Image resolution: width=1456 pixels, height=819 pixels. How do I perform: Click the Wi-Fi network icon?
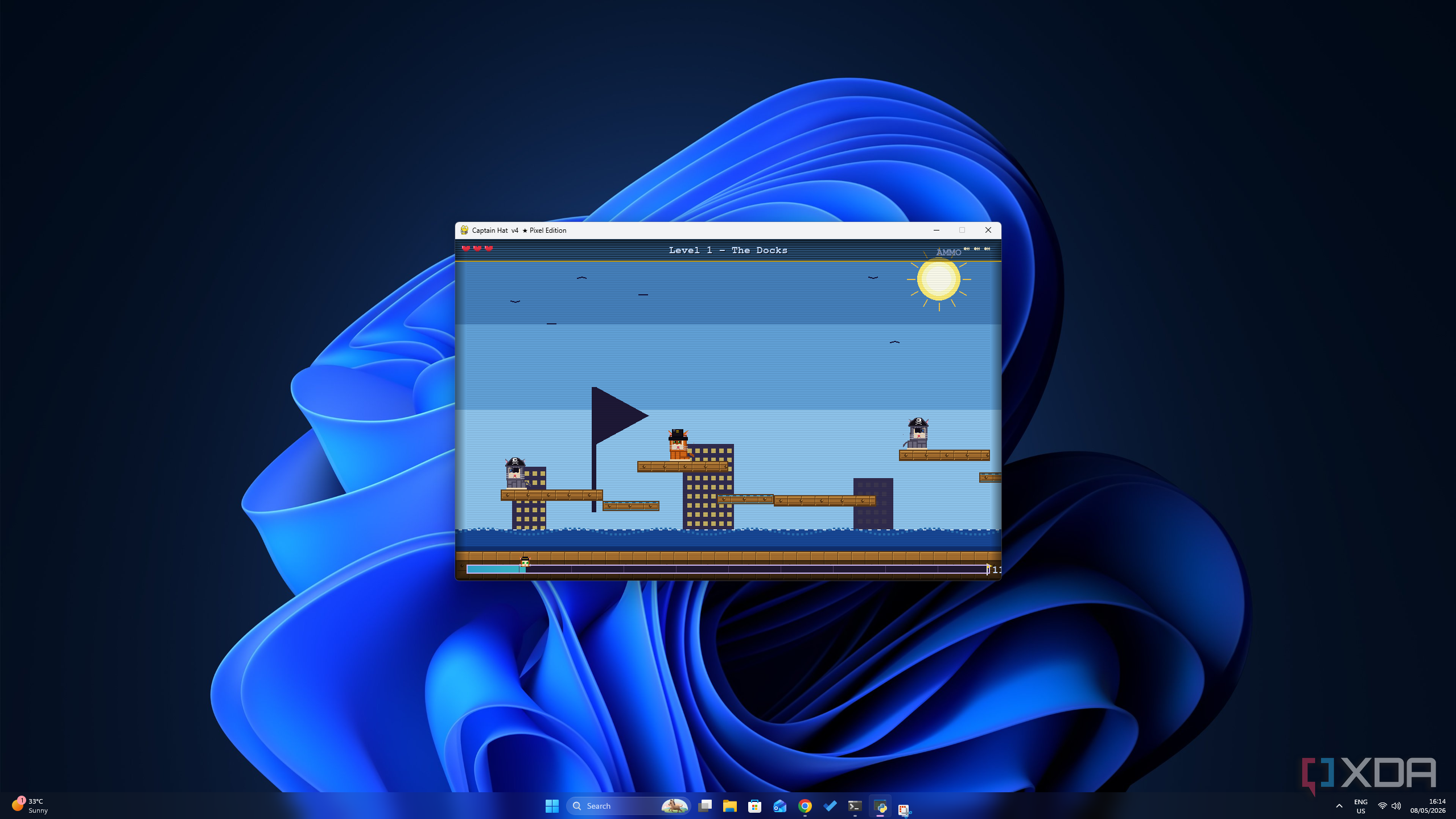[x=1382, y=806]
